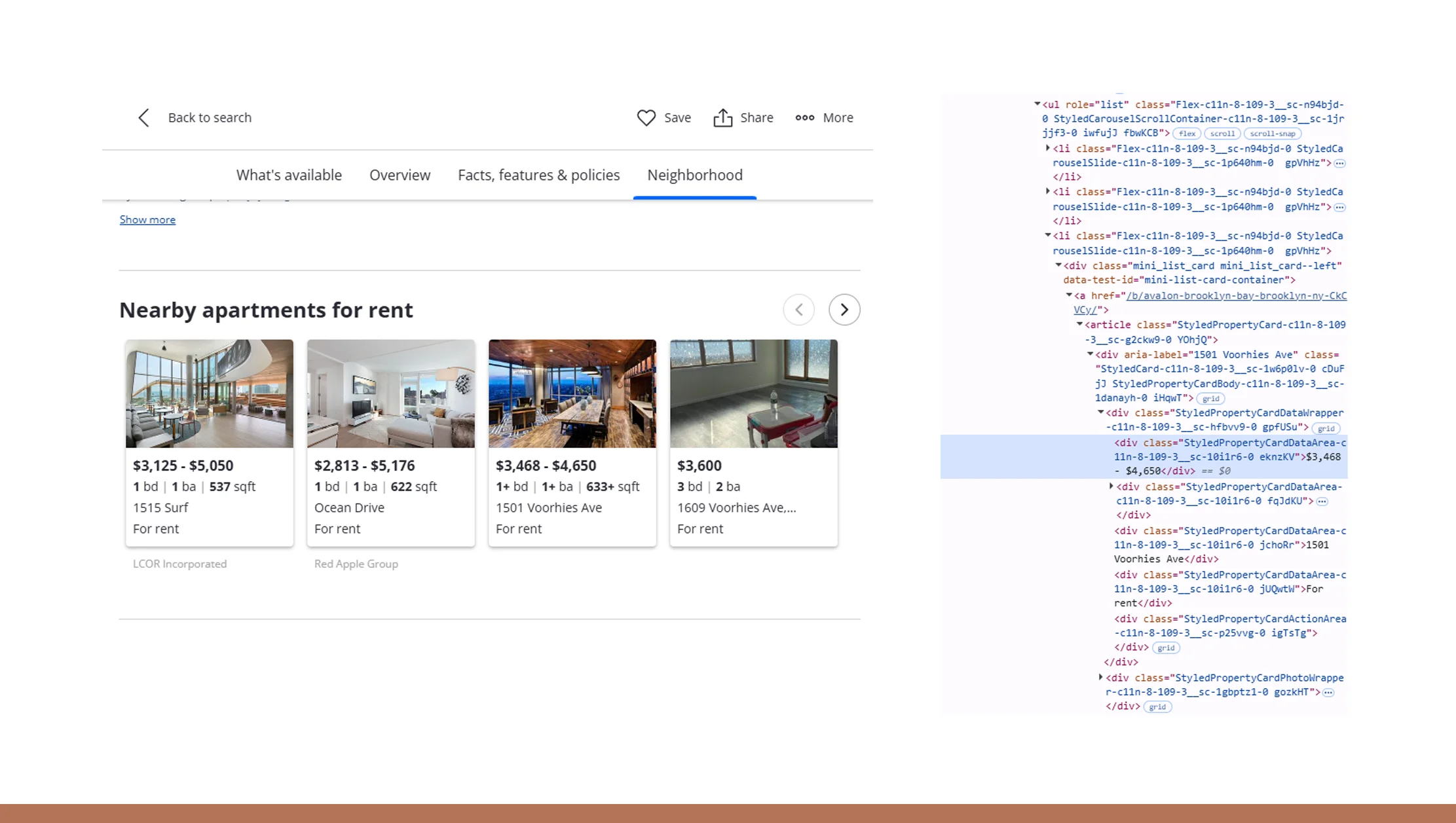This screenshot has height=823, width=1456.
Task: Collapse the StyledPropertyCard article node
Action: [1079, 324]
